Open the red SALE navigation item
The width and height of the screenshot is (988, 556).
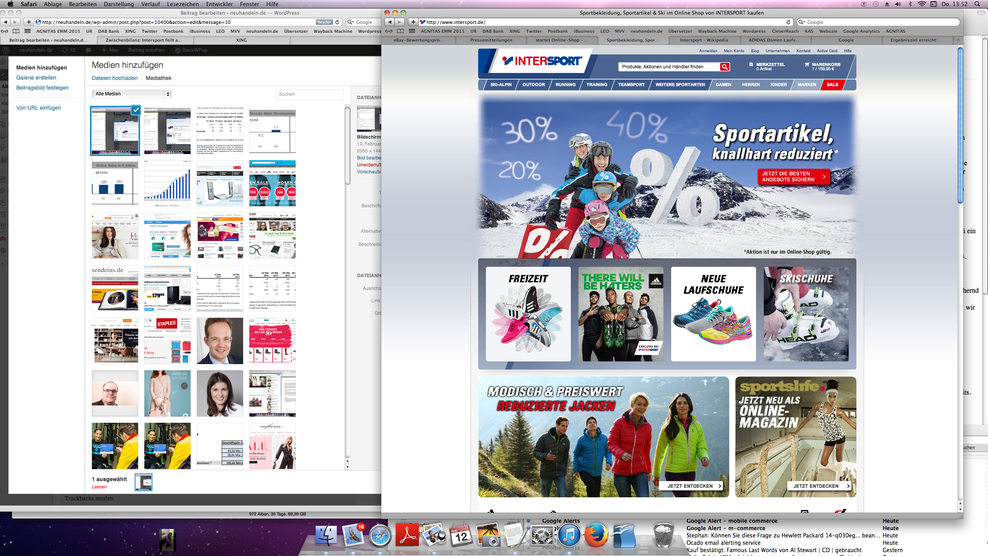[832, 84]
